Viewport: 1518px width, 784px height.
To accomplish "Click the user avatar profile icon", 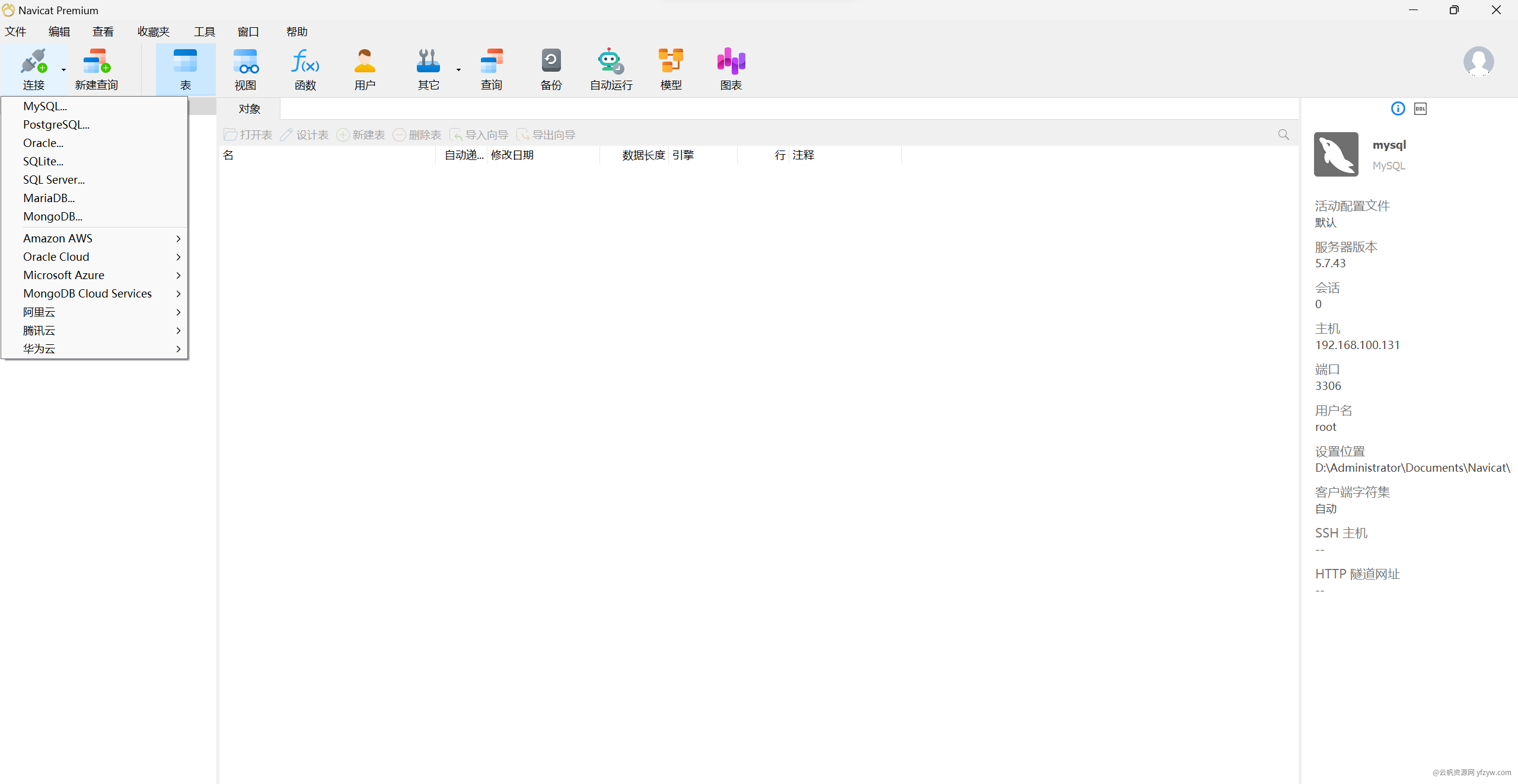I will click(x=1478, y=62).
